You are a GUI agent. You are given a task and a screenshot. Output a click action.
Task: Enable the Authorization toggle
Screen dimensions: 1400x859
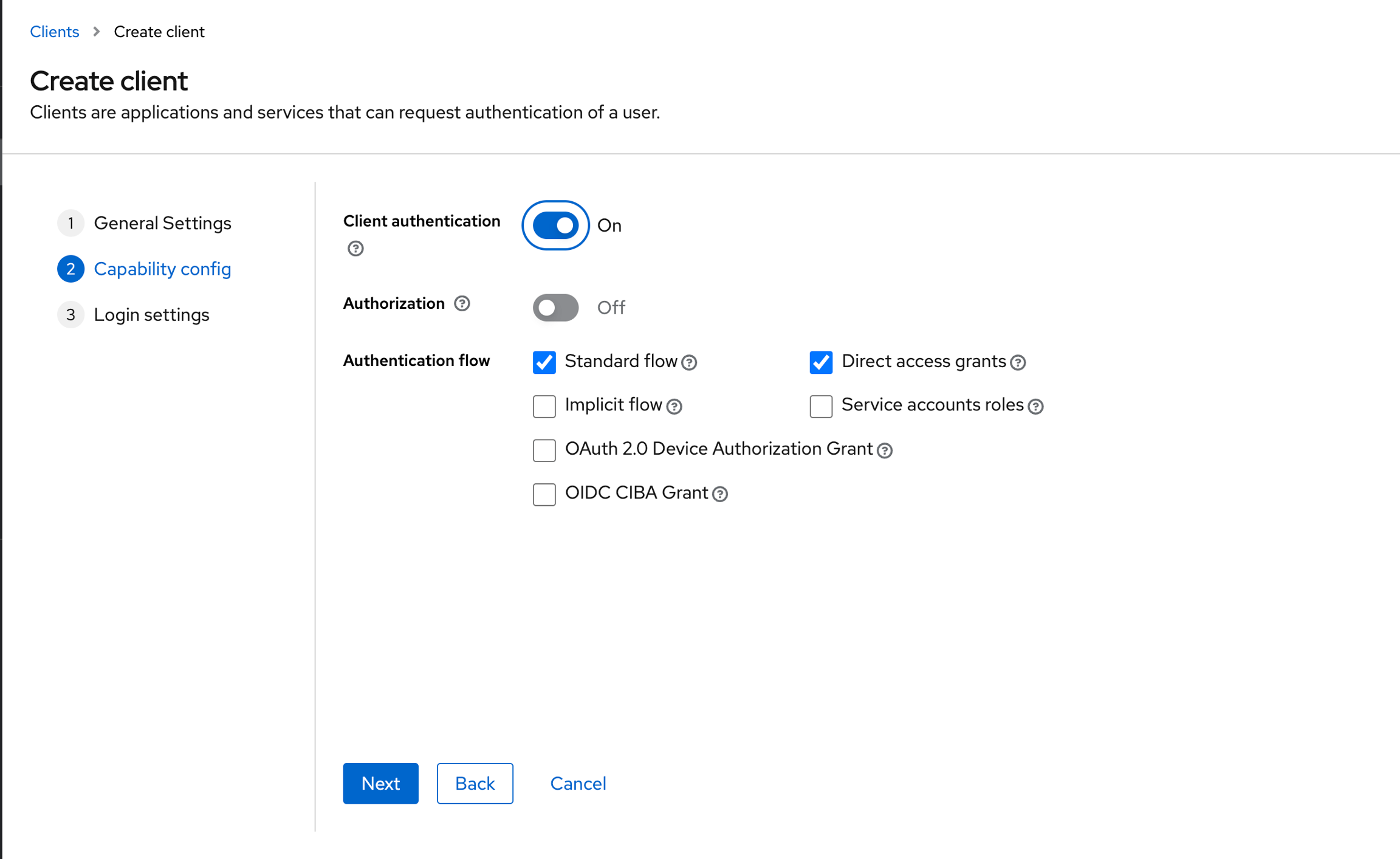555,308
